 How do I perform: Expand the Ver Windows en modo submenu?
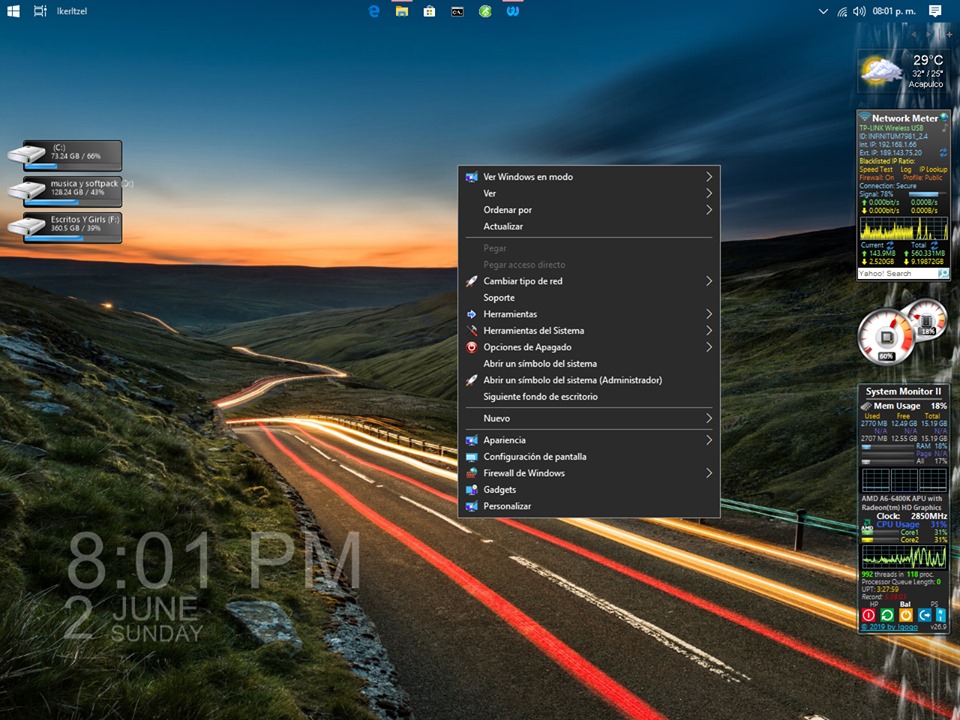588,176
